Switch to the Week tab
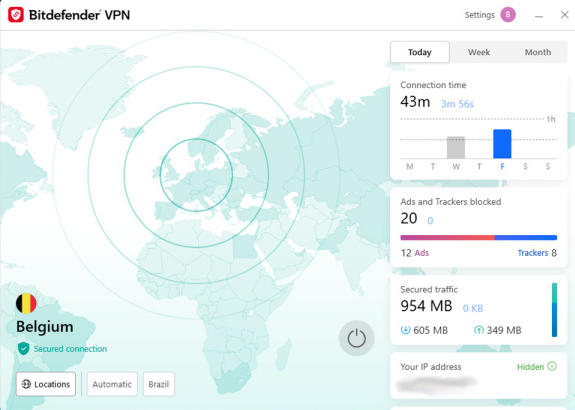This screenshot has height=410, width=575. pyautogui.click(x=479, y=52)
